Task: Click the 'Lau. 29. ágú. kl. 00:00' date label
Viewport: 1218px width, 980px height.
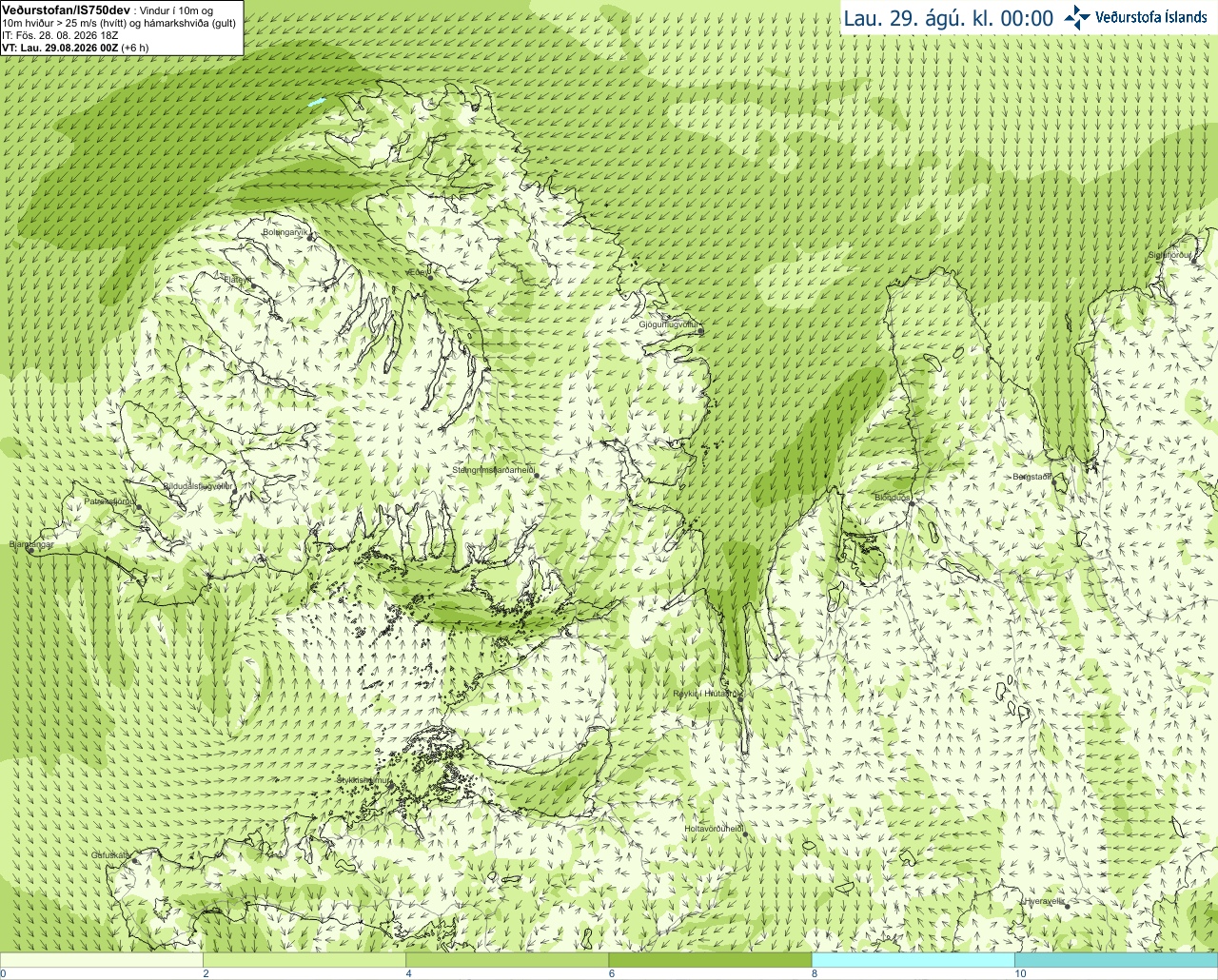Action: tap(949, 18)
